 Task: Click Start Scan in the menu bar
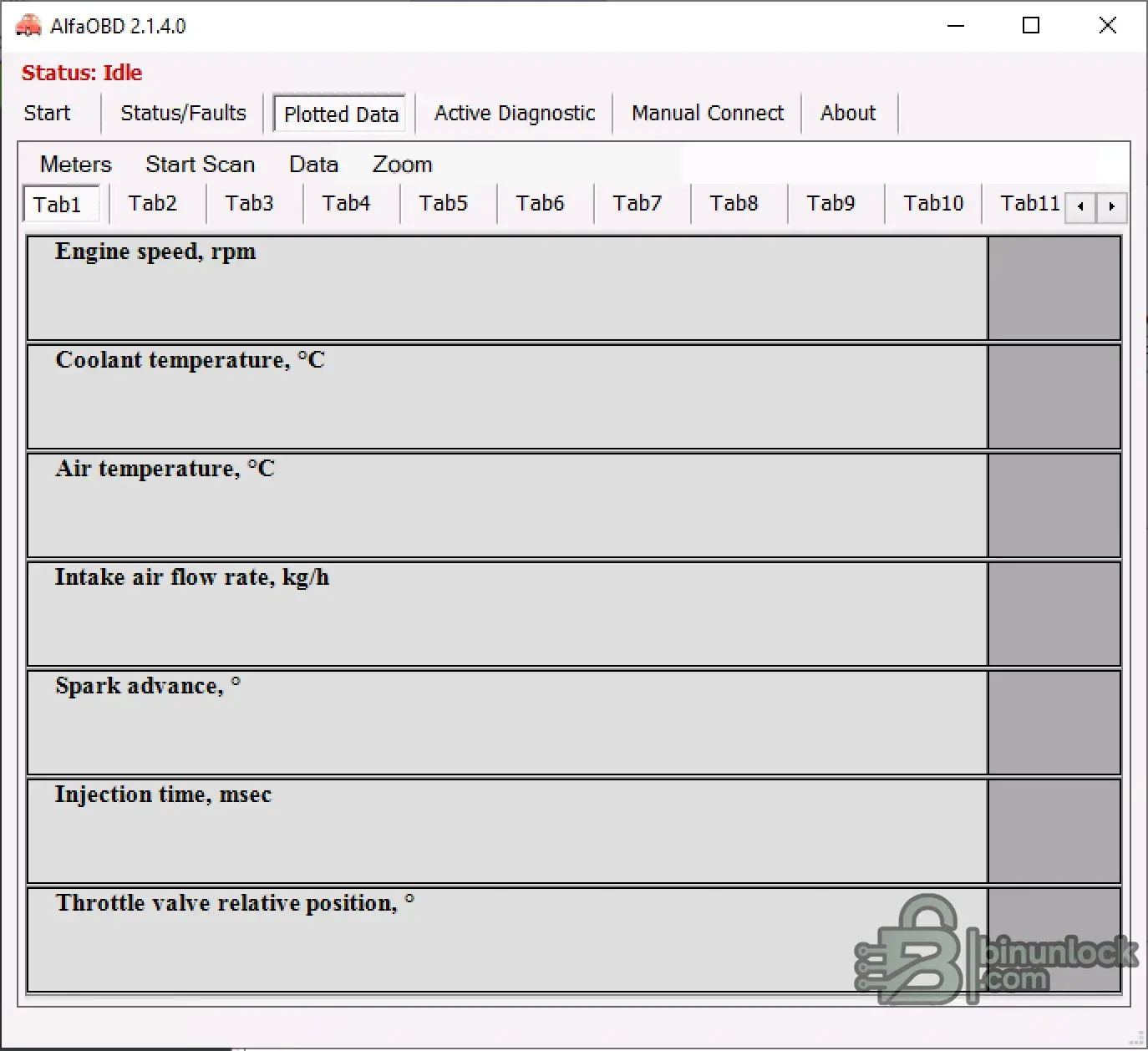(200, 165)
